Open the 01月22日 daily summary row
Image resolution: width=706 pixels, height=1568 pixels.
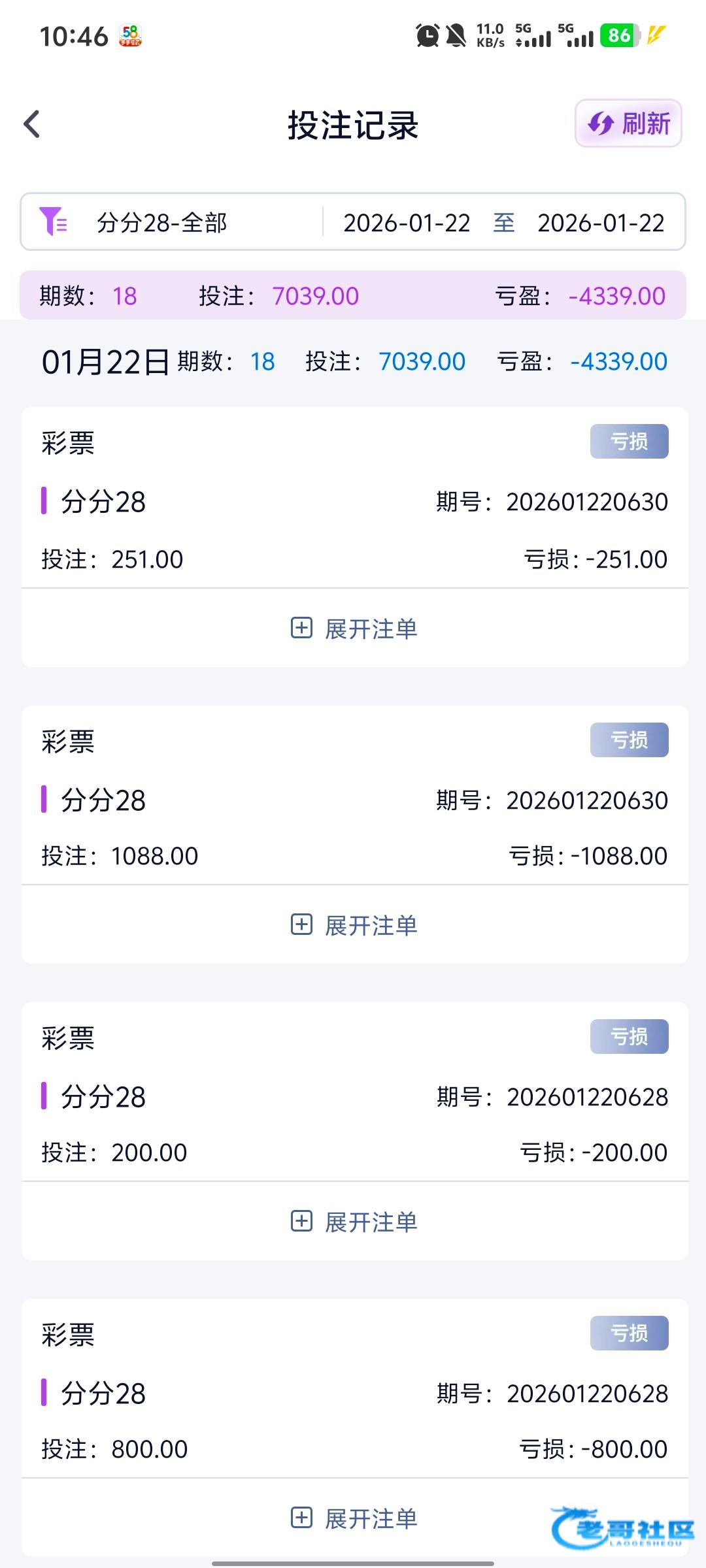[354, 361]
